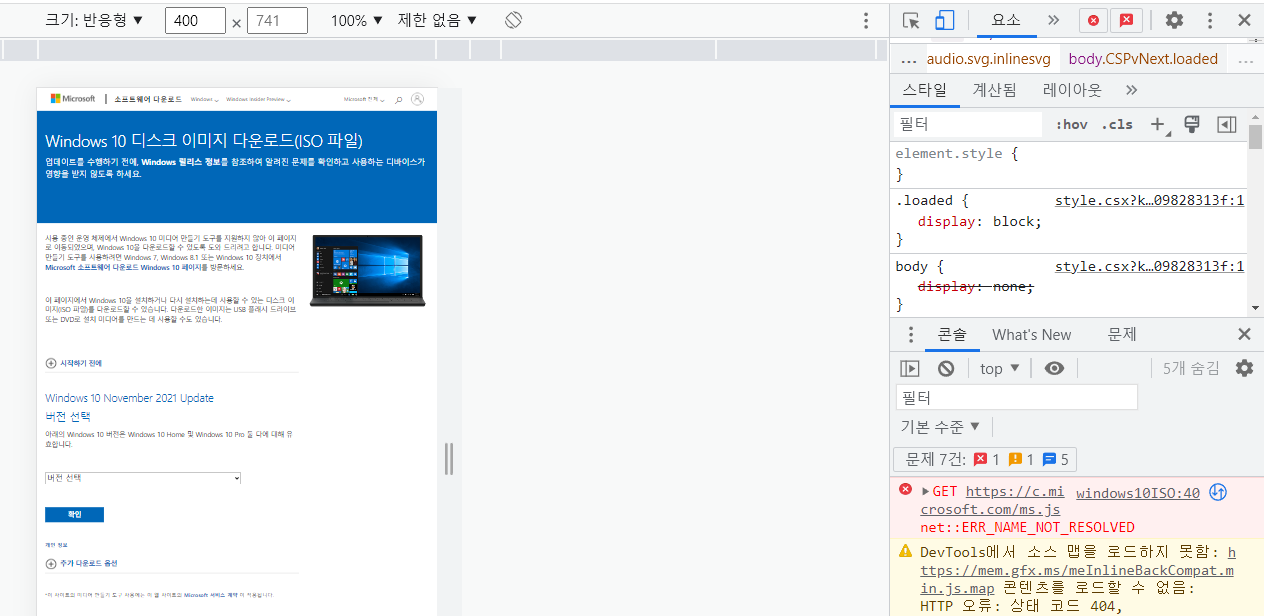Show more styles sidebar tabs

(1131, 90)
